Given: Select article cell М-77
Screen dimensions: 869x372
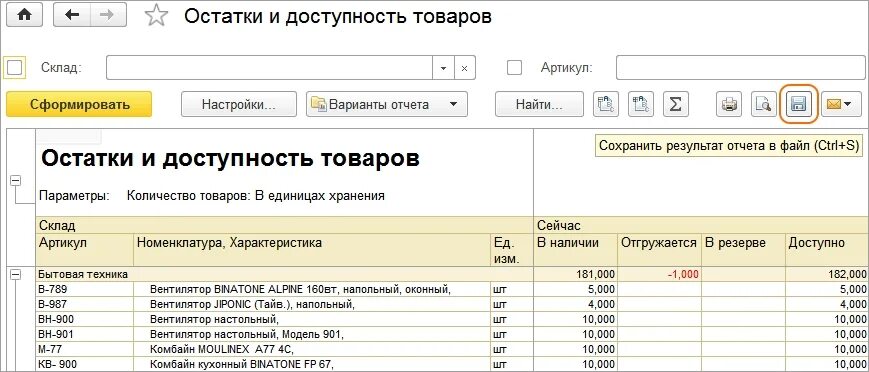Looking at the screenshot, I should (85, 349).
